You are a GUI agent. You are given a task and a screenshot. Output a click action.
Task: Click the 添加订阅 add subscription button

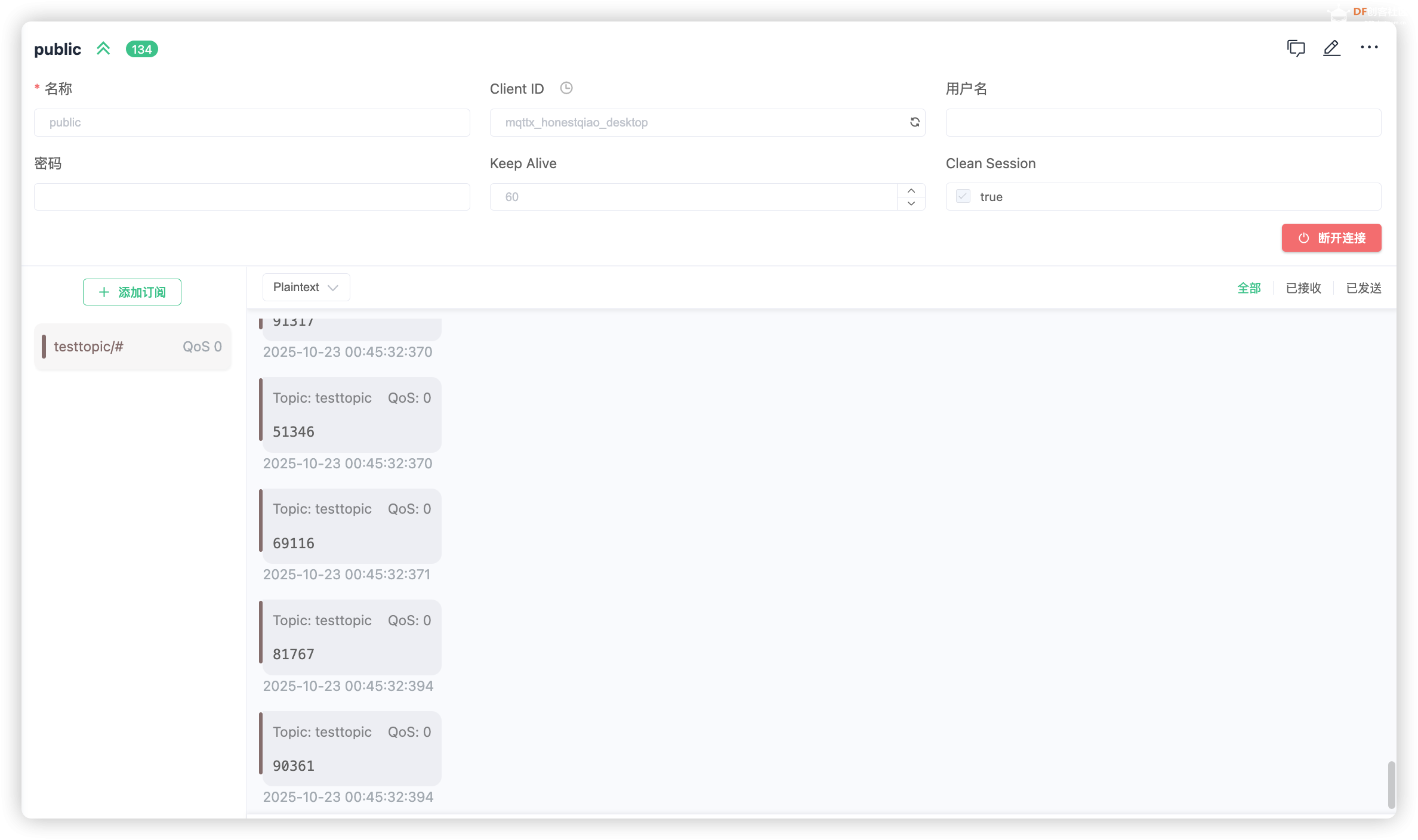[132, 292]
